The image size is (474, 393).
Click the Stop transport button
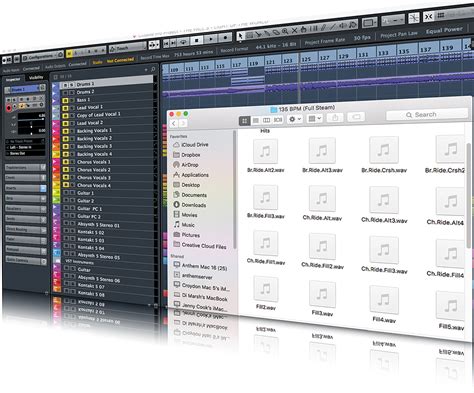coord(197,40)
